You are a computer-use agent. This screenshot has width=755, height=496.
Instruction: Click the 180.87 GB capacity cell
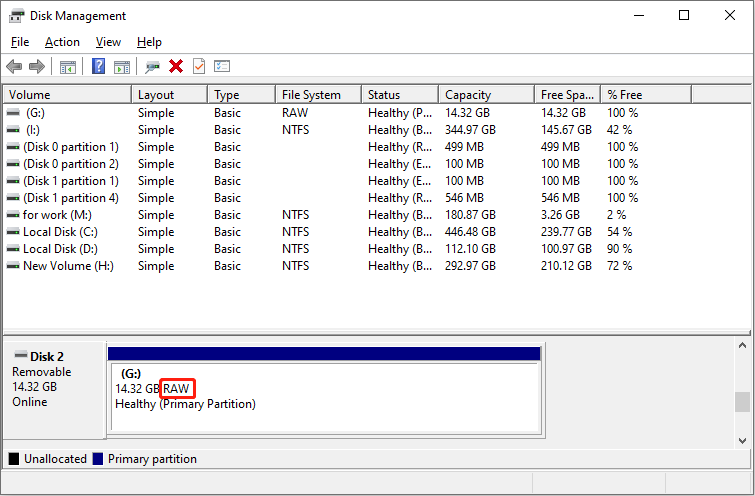[470, 215]
